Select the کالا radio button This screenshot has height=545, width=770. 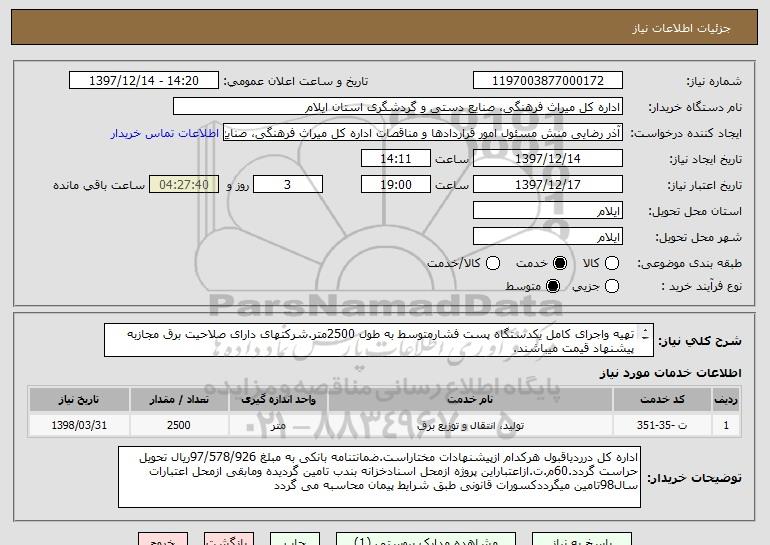pyautogui.click(x=612, y=263)
